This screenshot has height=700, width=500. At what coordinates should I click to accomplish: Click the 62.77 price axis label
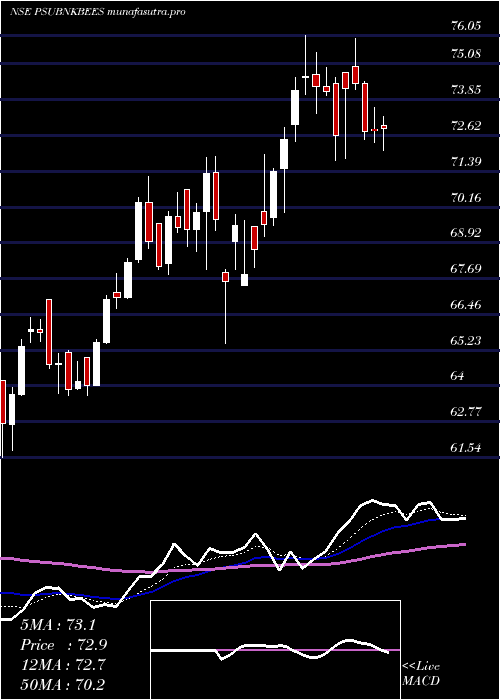[x=466, y=412]
